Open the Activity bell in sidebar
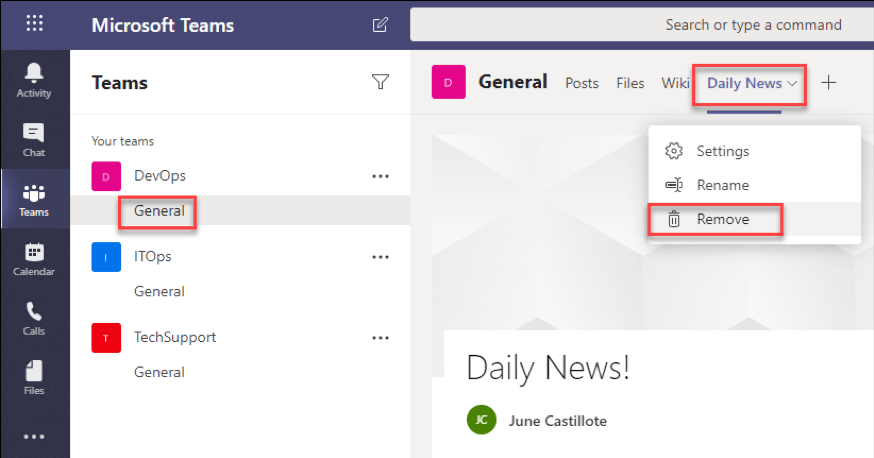 (34, 80)
